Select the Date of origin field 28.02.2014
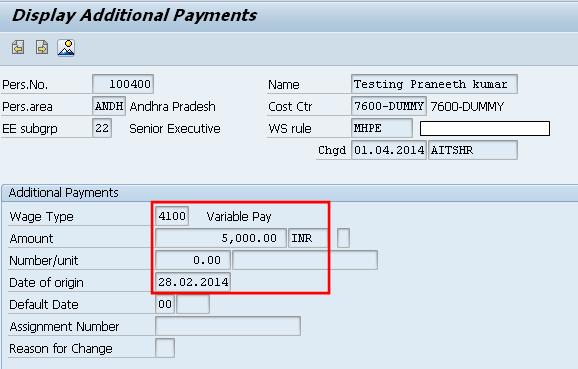The height and width of the screenshot is (369, 578). tap(193, 282)
